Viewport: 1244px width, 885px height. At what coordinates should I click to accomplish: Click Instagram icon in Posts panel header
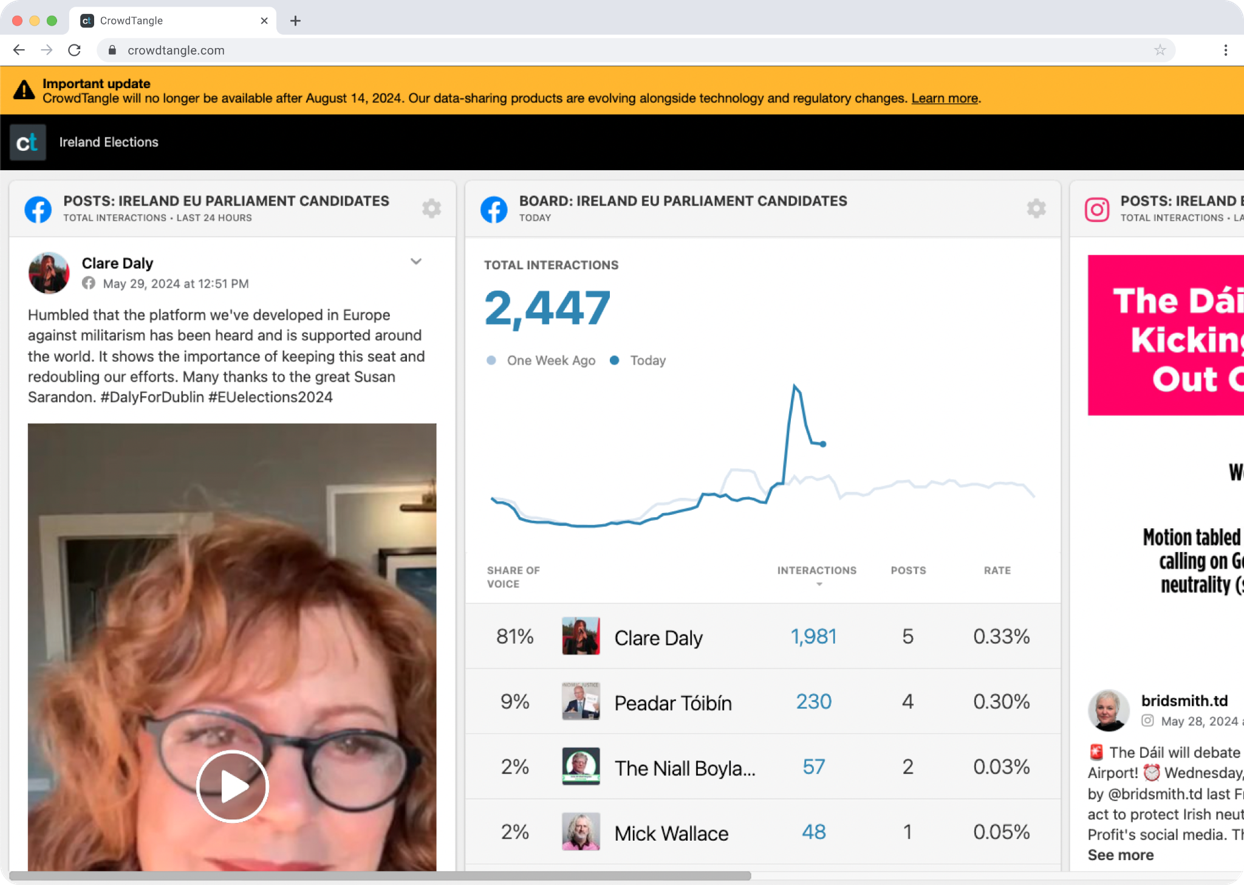pos(1097,209)
